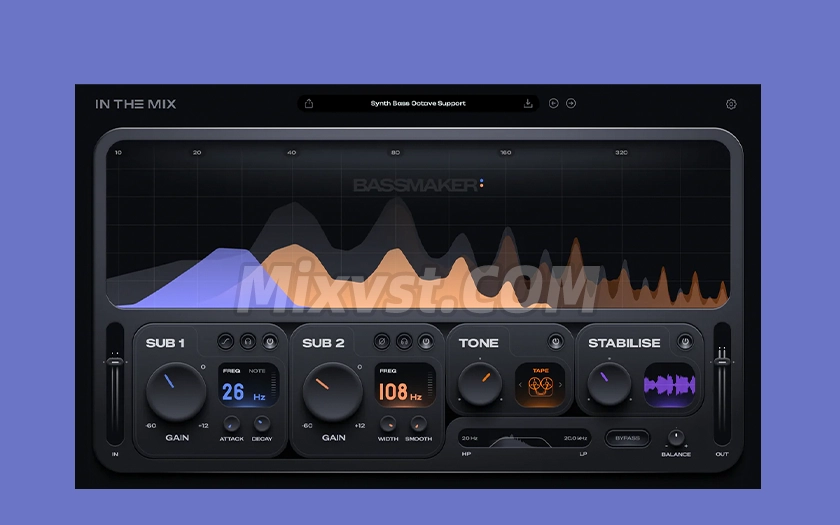Click the BALANCE knob
This screenshot has height=525, width=840.
point(676,438)
